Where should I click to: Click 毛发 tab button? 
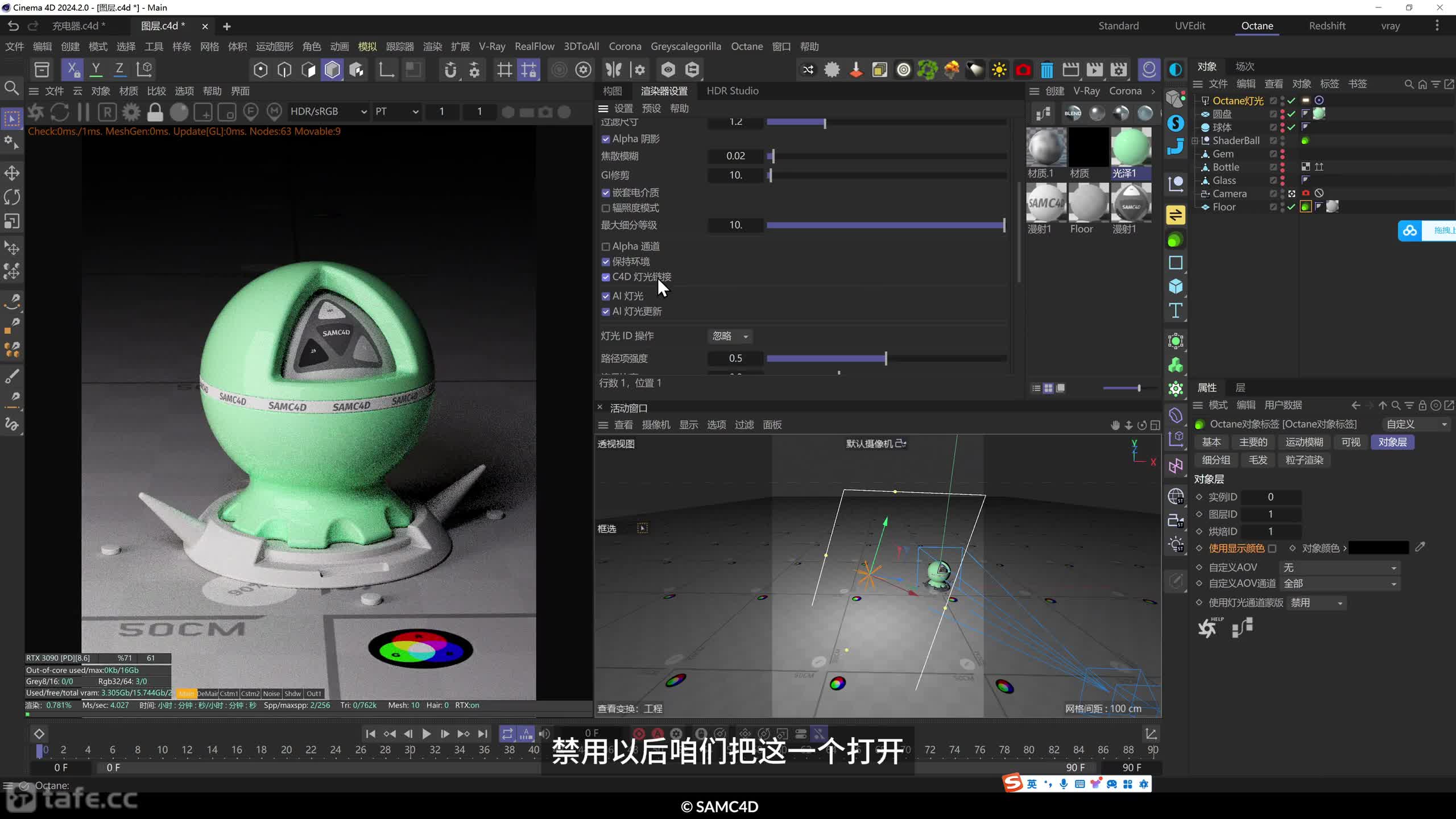(1258, 460)
